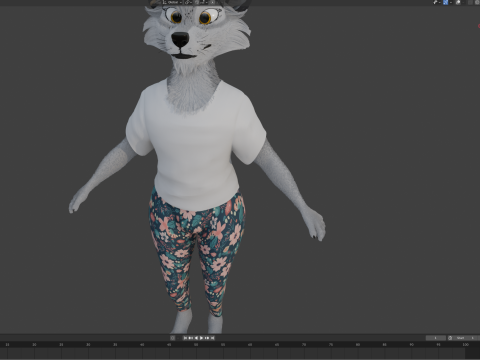The width and height of the screenshot is (480, 360).
Task: Click frame 50 on the timeline ruler
Action: coord(196,345)
